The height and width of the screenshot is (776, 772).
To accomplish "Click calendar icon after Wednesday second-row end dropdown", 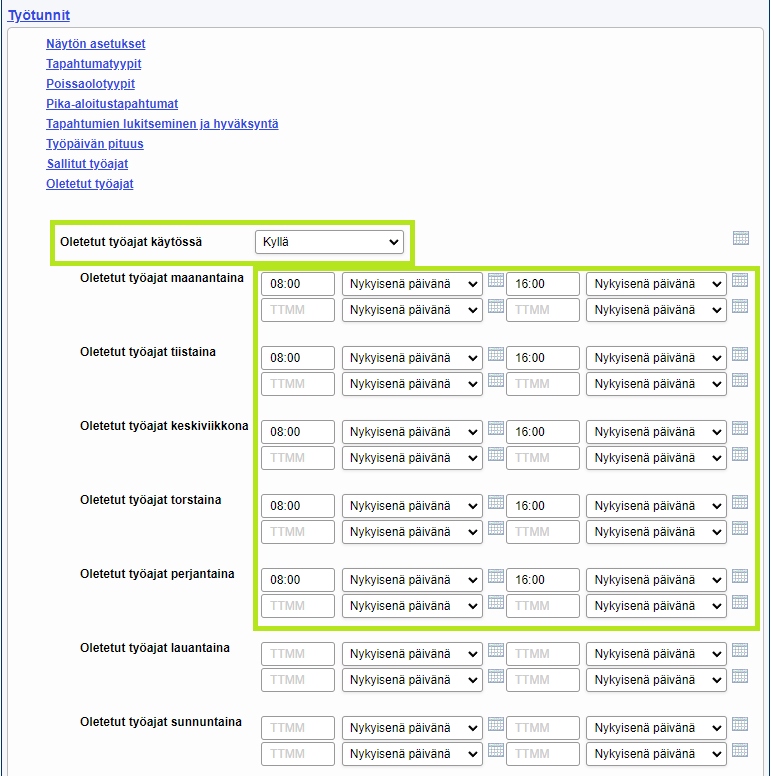I will (x=740, y=454).
